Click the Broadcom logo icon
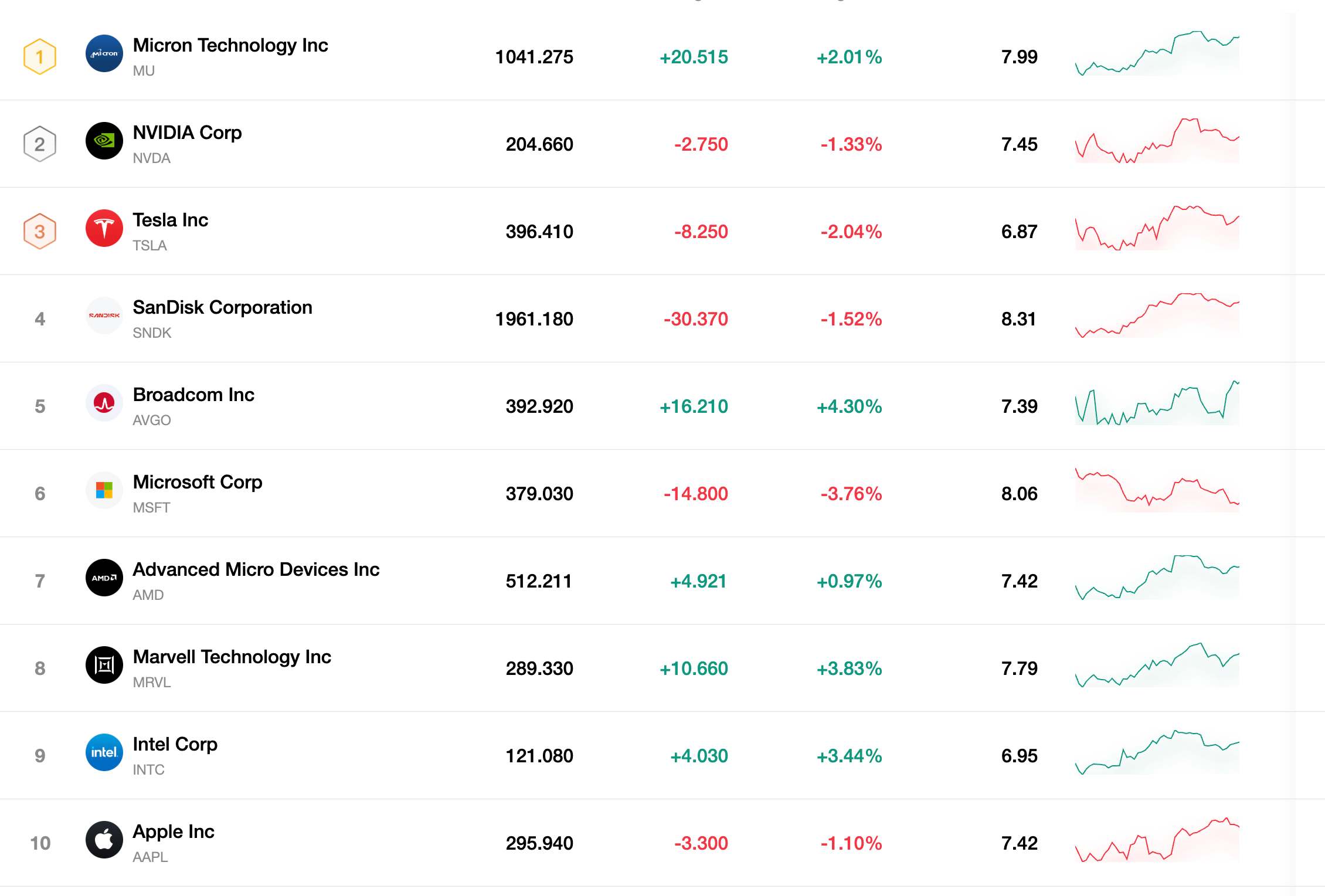 (x=104, y=403)
